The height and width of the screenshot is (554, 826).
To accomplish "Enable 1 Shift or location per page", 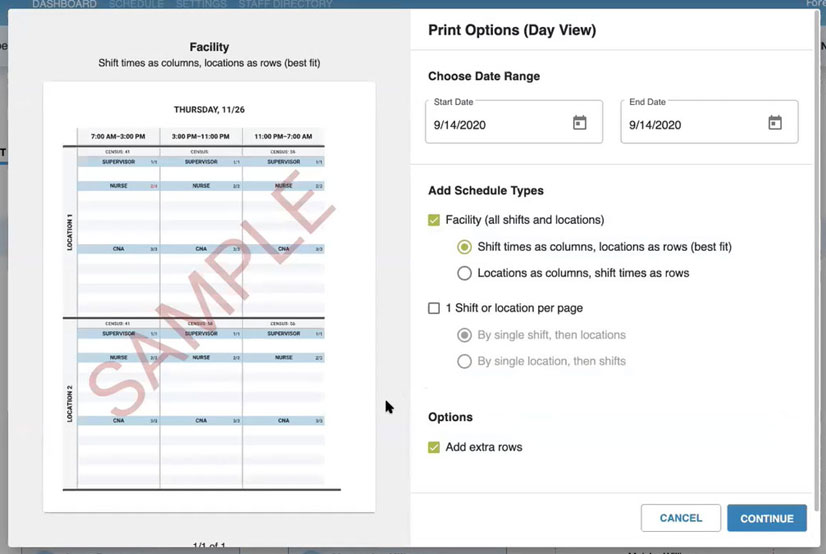I will point(434,308).
